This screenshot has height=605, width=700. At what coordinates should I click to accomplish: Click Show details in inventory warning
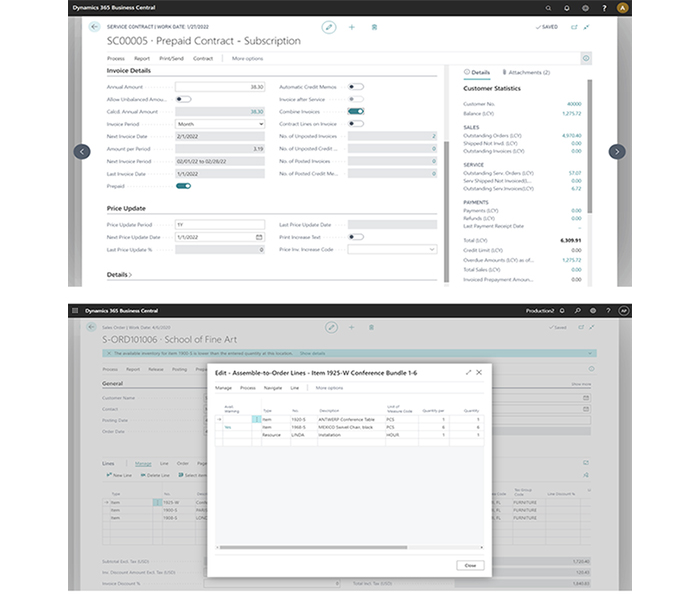pyautogui.click(x=312, y=353)
